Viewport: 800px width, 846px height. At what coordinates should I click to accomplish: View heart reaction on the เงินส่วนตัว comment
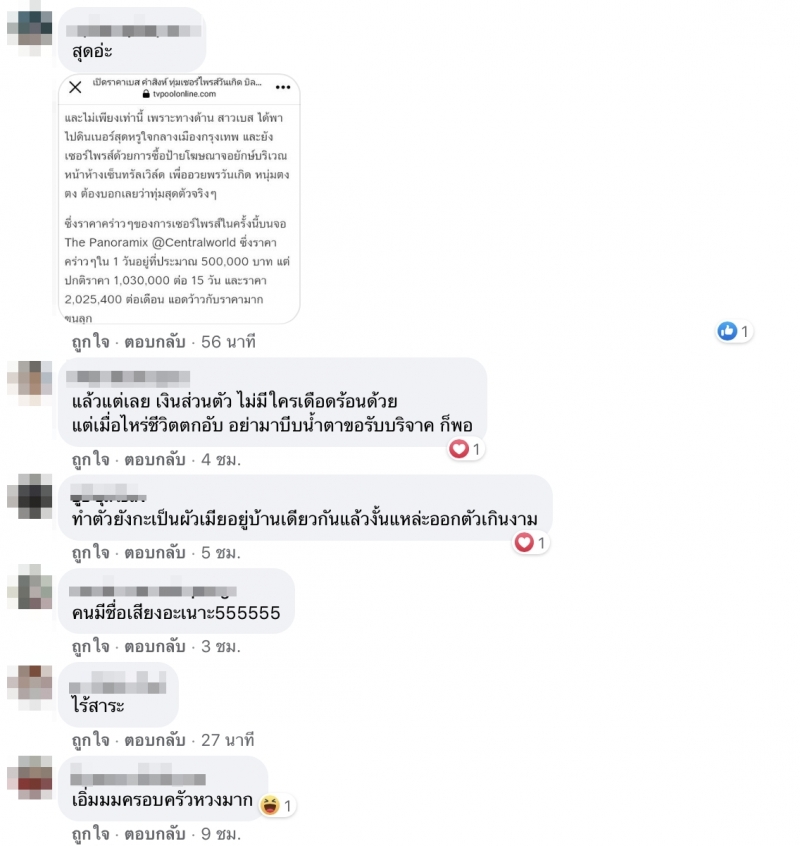(466, 449)
